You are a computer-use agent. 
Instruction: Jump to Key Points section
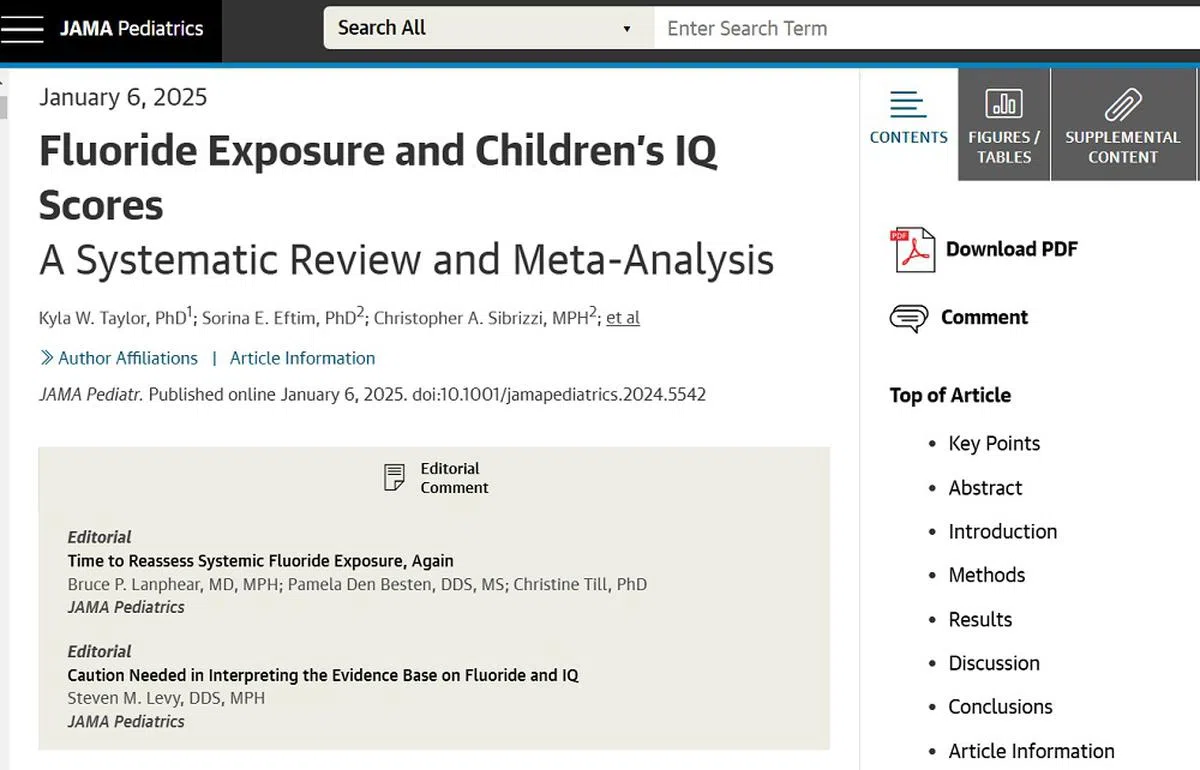click(x=994, y=444)
